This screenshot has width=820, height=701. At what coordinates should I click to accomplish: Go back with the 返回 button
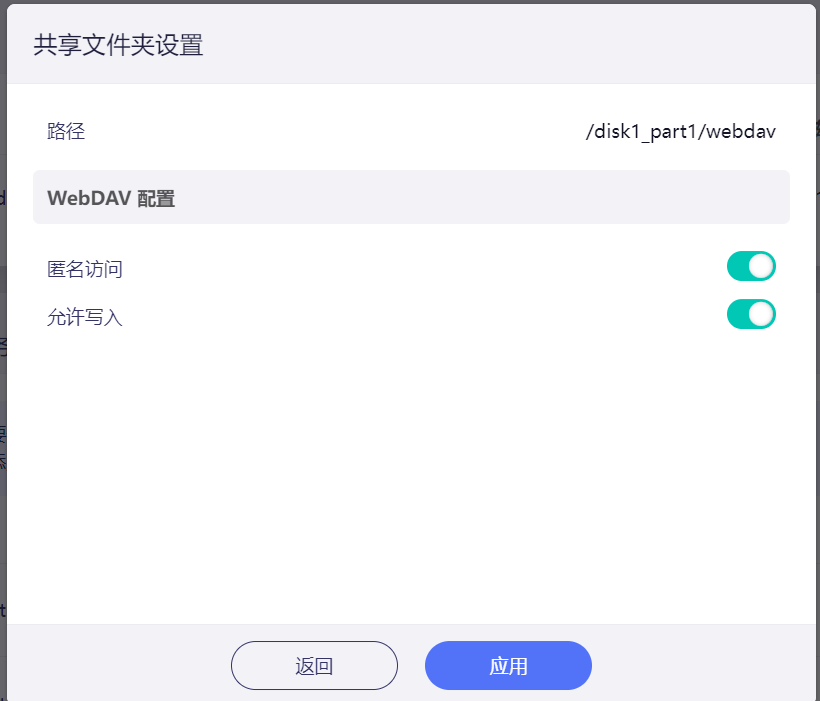(x=314, y=666)
